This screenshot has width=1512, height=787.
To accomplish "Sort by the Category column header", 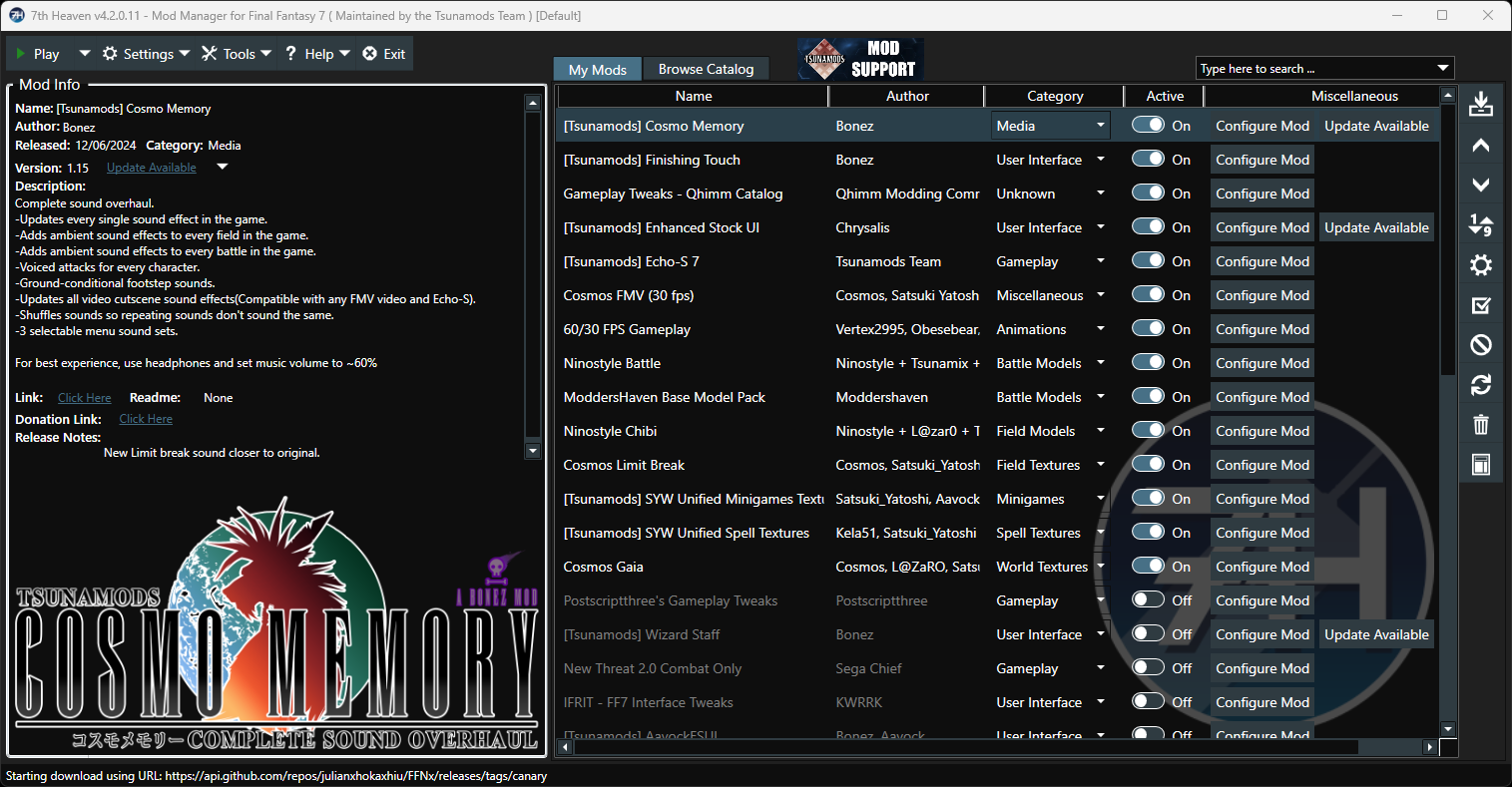I will [1055, 96].
